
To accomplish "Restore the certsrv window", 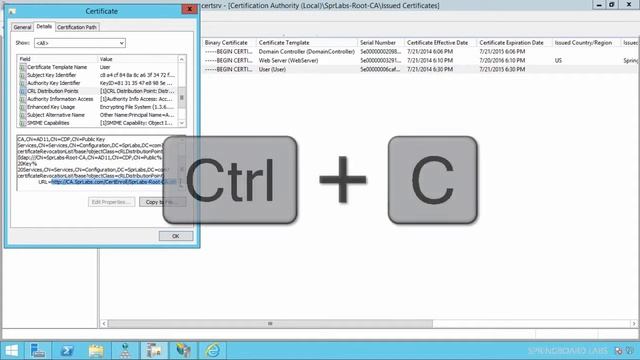I will (611, 5).
